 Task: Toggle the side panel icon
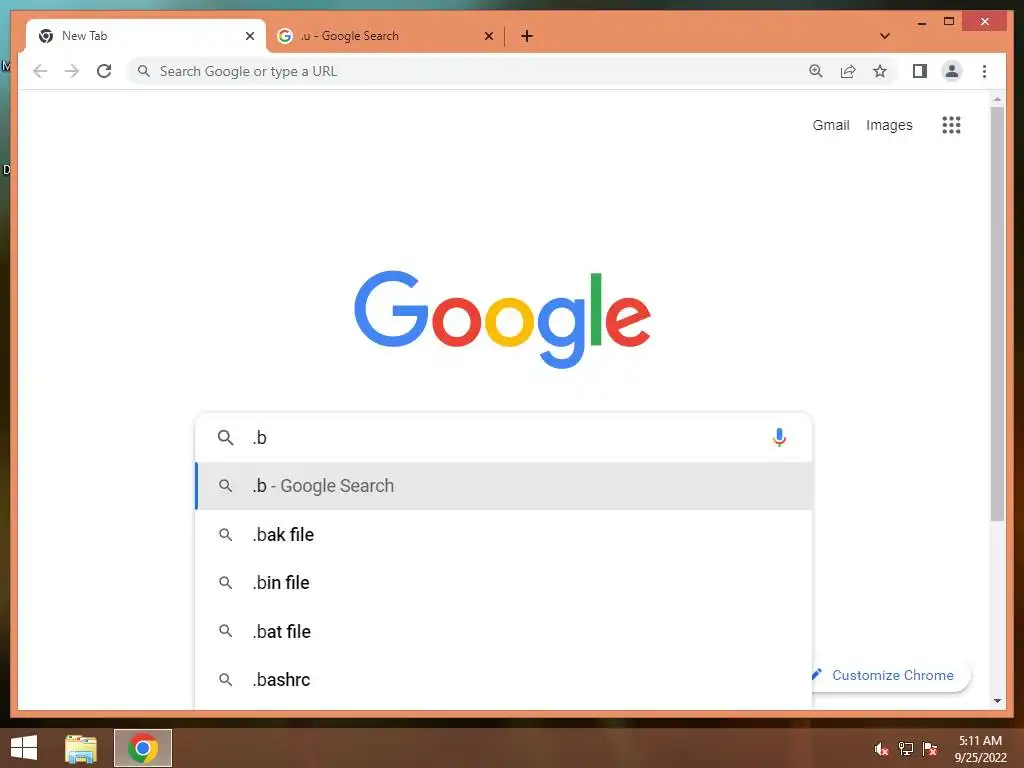(920, 71)
